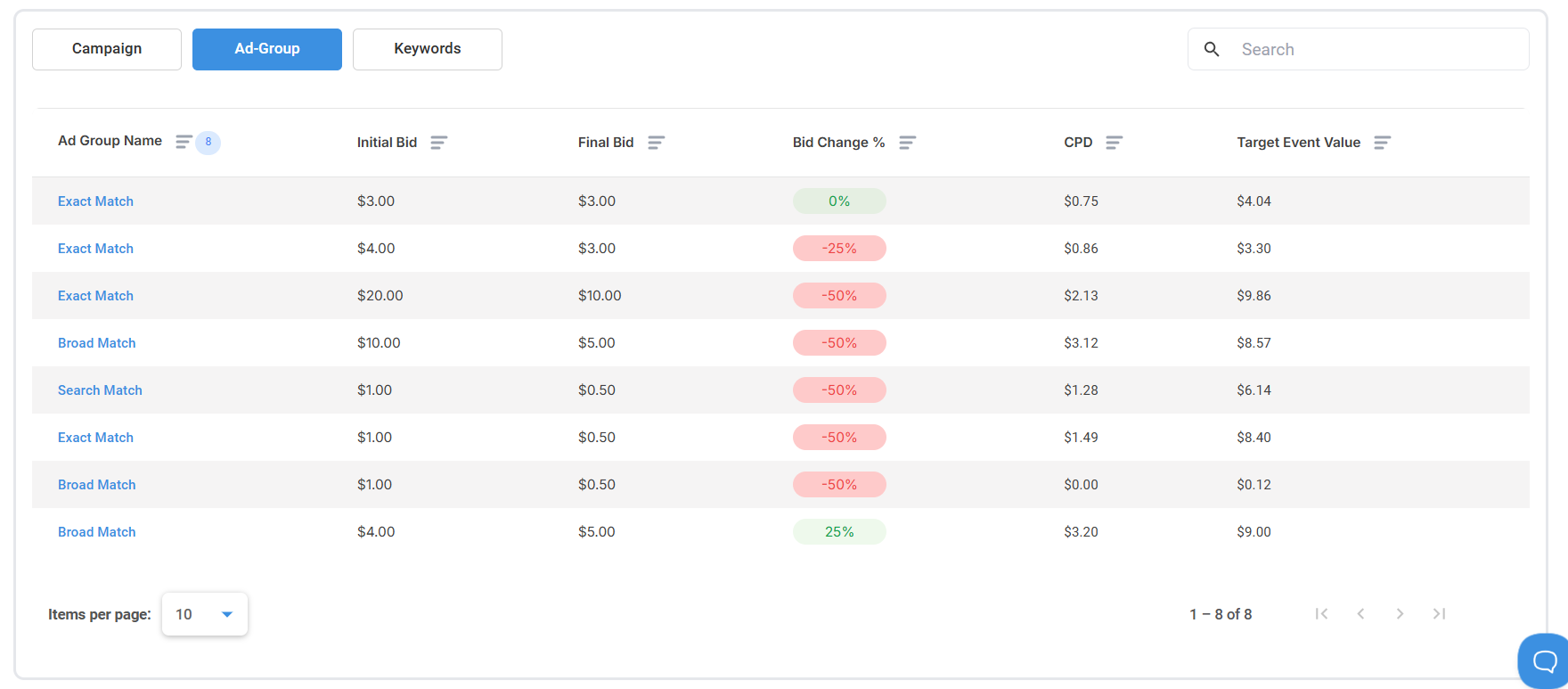
Task: Click the $3.12 CPD value
Action: 1081,343
